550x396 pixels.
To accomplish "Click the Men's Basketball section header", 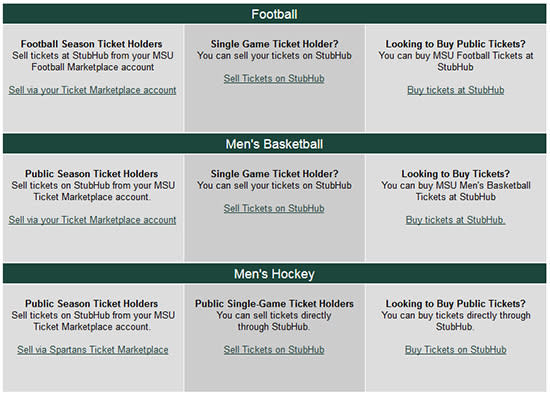I will [274, 144].
